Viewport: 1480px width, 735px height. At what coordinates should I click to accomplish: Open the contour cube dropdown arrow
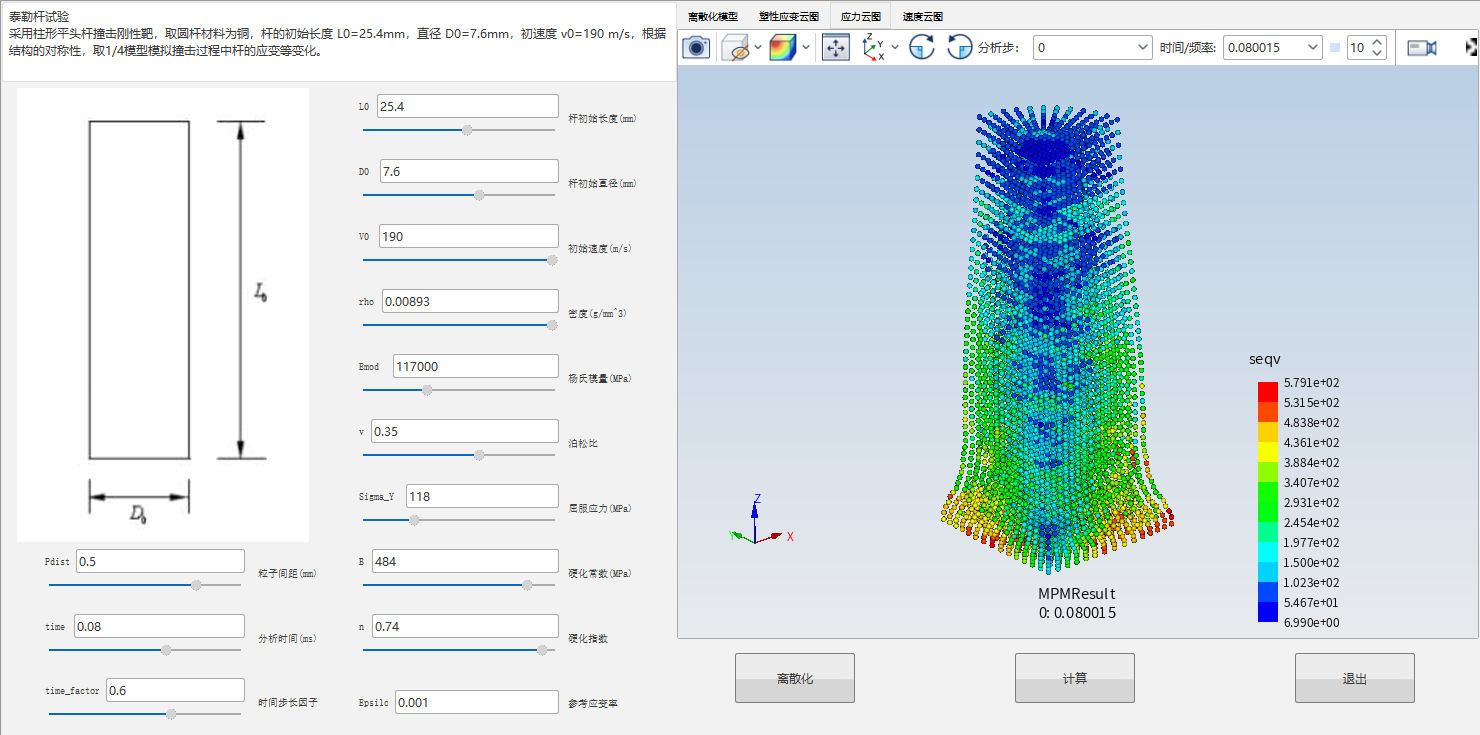click(806, 47)
